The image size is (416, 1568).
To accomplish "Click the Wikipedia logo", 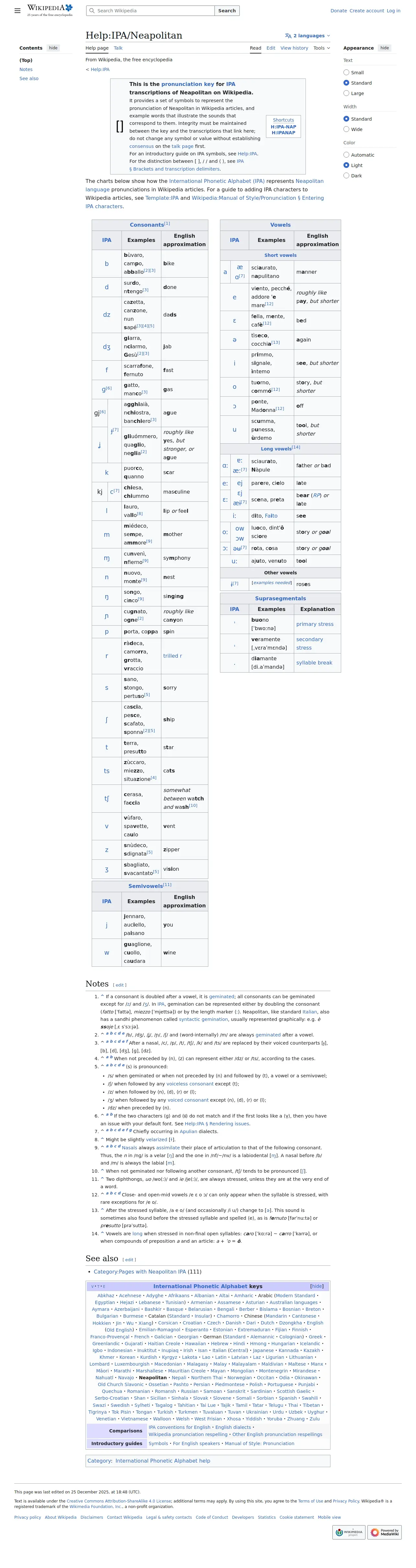I will pos(50,10).
